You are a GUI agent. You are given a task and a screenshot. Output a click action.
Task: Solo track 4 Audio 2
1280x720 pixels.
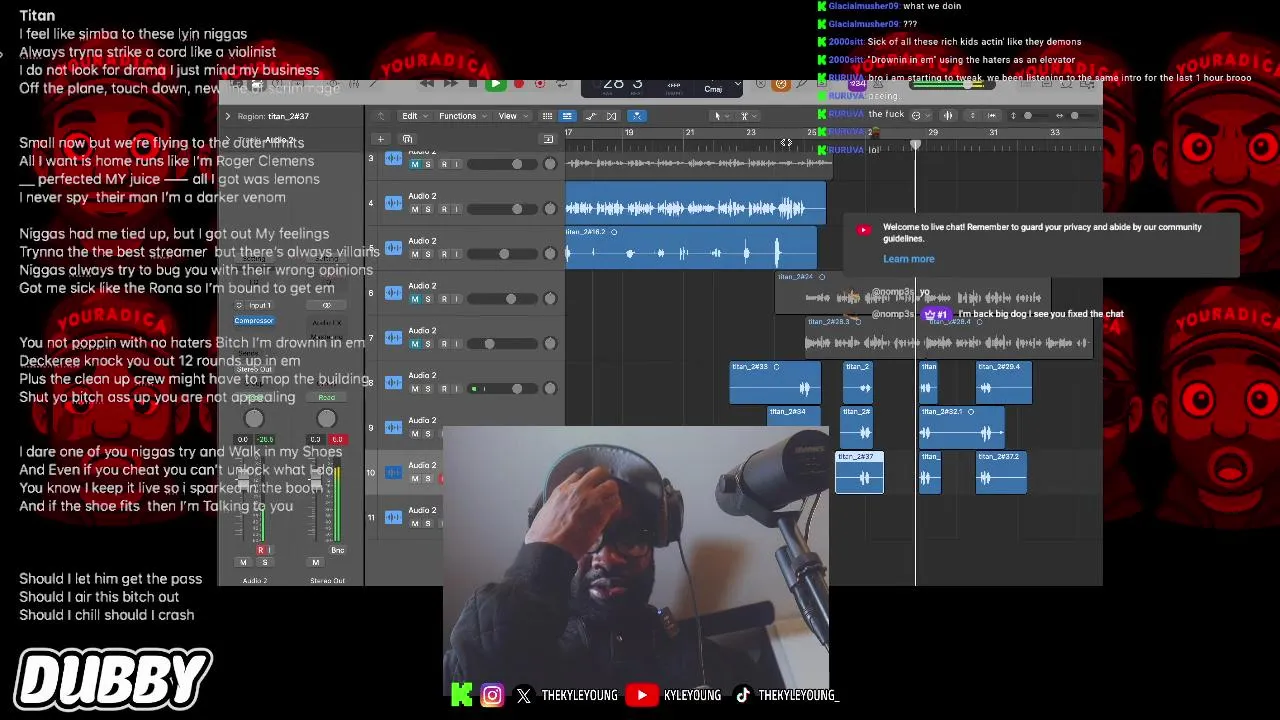click(x=428, y=209)
